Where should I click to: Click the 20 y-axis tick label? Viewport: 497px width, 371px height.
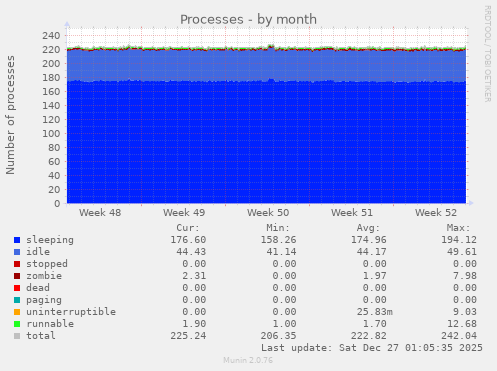point(54,189)
